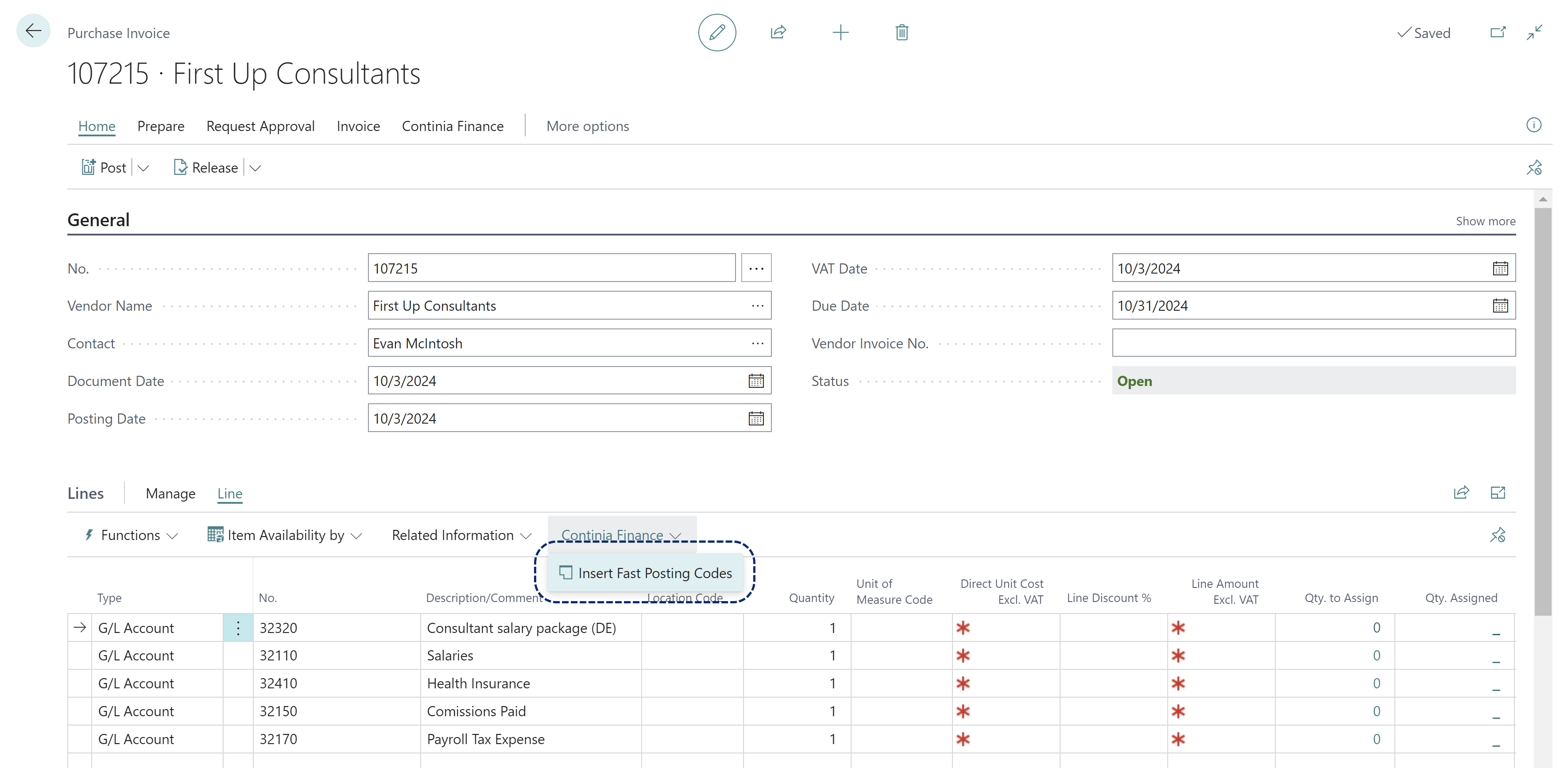Click the Add new record icon

click(840, 32)
